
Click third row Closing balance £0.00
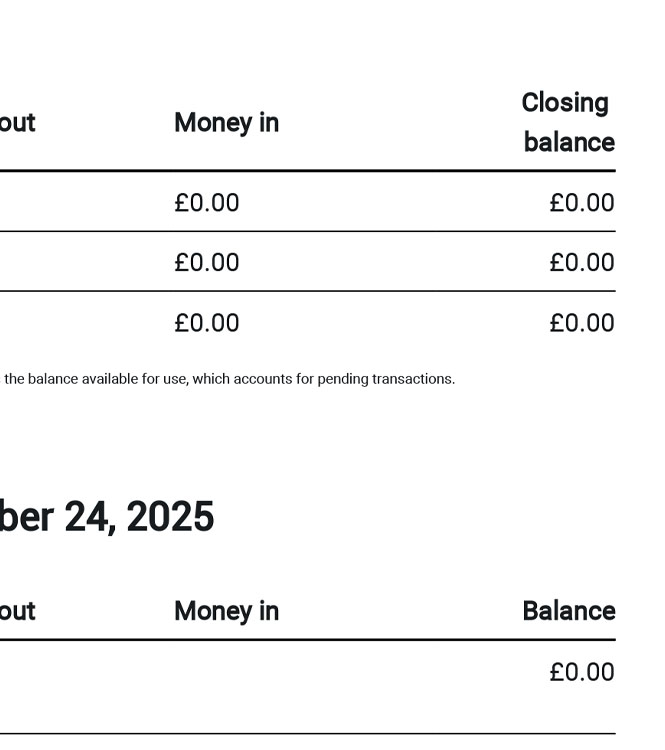(x=581, y=323)
